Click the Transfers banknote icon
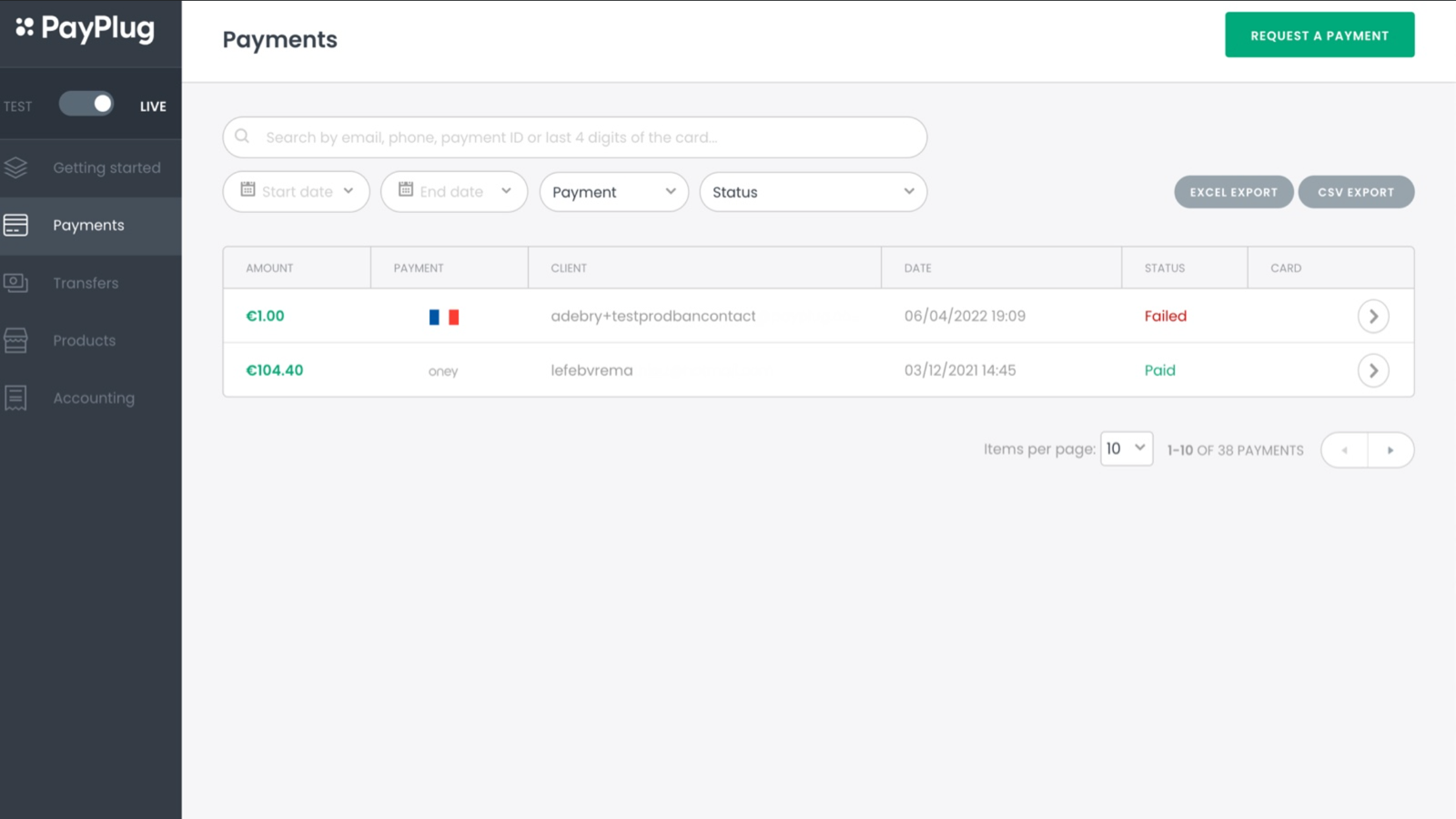 15,283
